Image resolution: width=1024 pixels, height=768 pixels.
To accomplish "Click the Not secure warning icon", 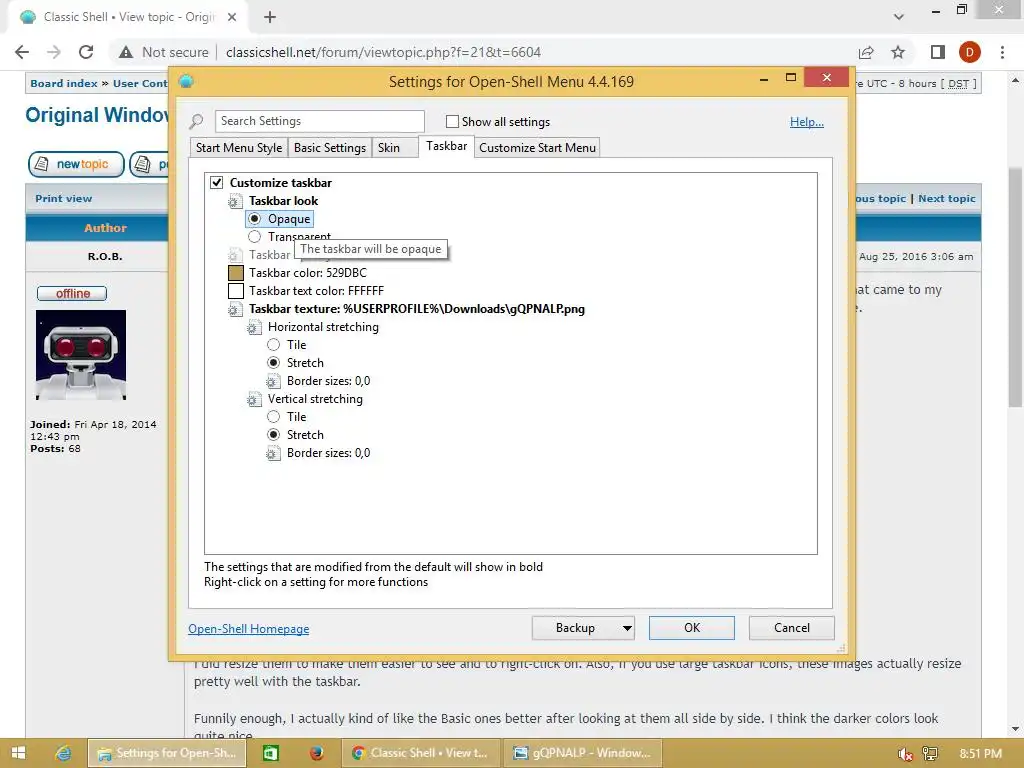I will [126, 52].
